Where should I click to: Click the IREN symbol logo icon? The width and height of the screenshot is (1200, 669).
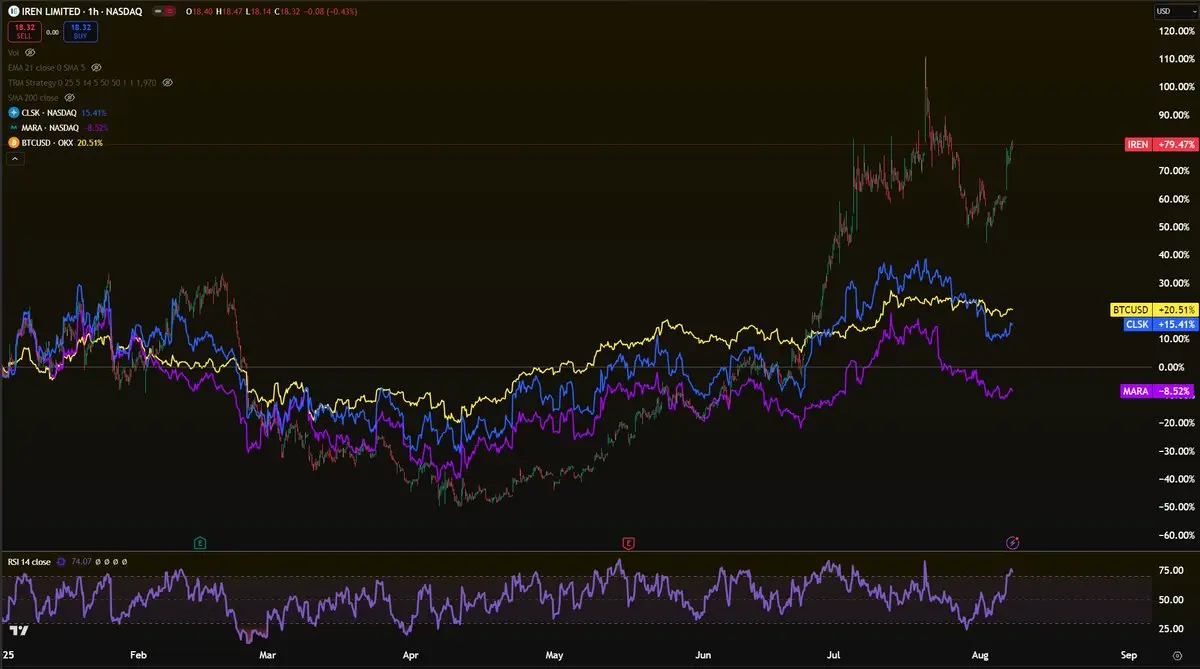pos(14,11)
